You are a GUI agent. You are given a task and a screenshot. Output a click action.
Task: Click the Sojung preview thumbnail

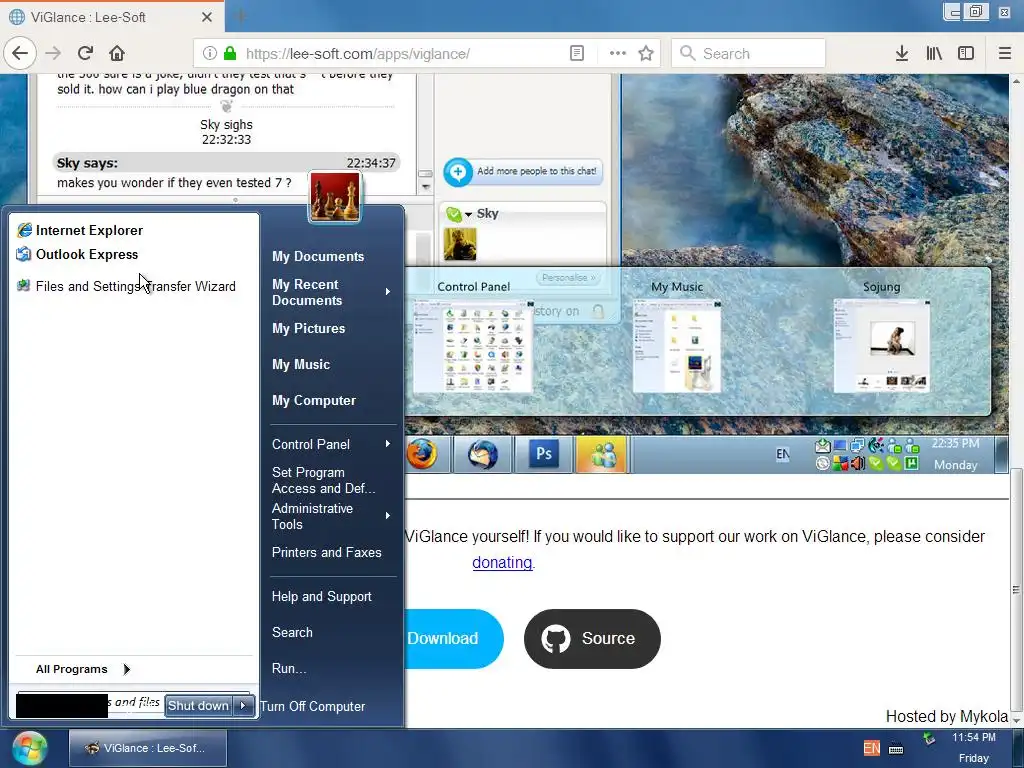pos(882,346)
